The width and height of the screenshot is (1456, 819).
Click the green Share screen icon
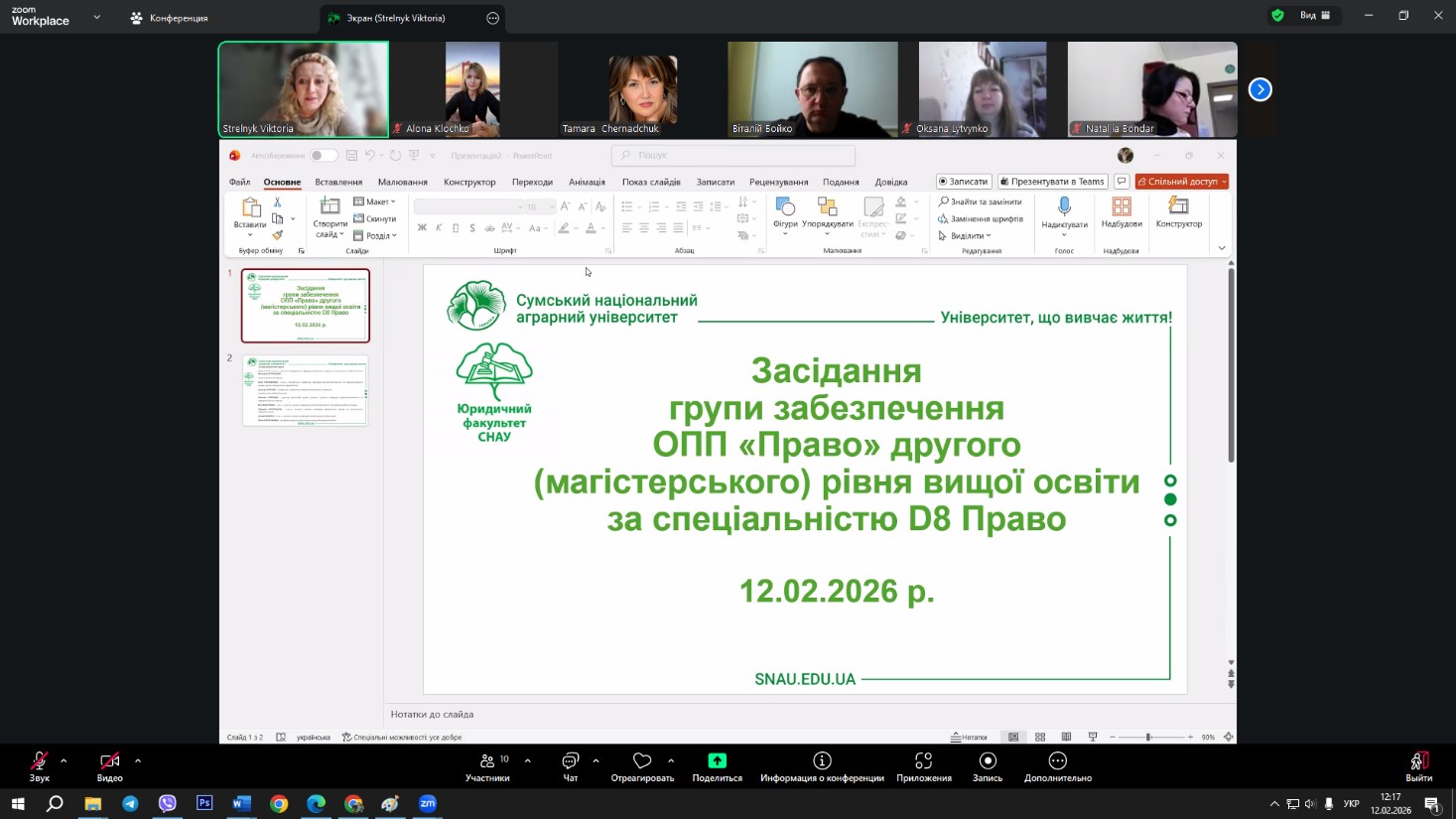pos(717,760)
